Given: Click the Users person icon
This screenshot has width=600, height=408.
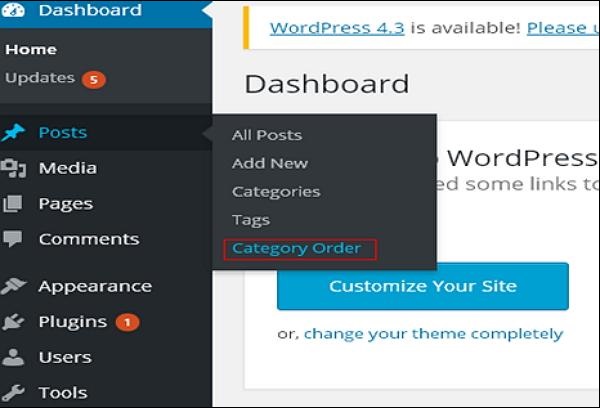Looking at the screenshot, I should 14,357.
